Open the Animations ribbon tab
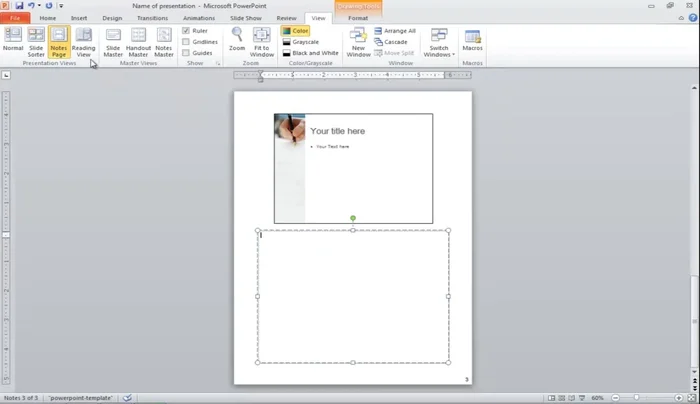This screenshot has width=700, height=404. (x=198, y=18)
